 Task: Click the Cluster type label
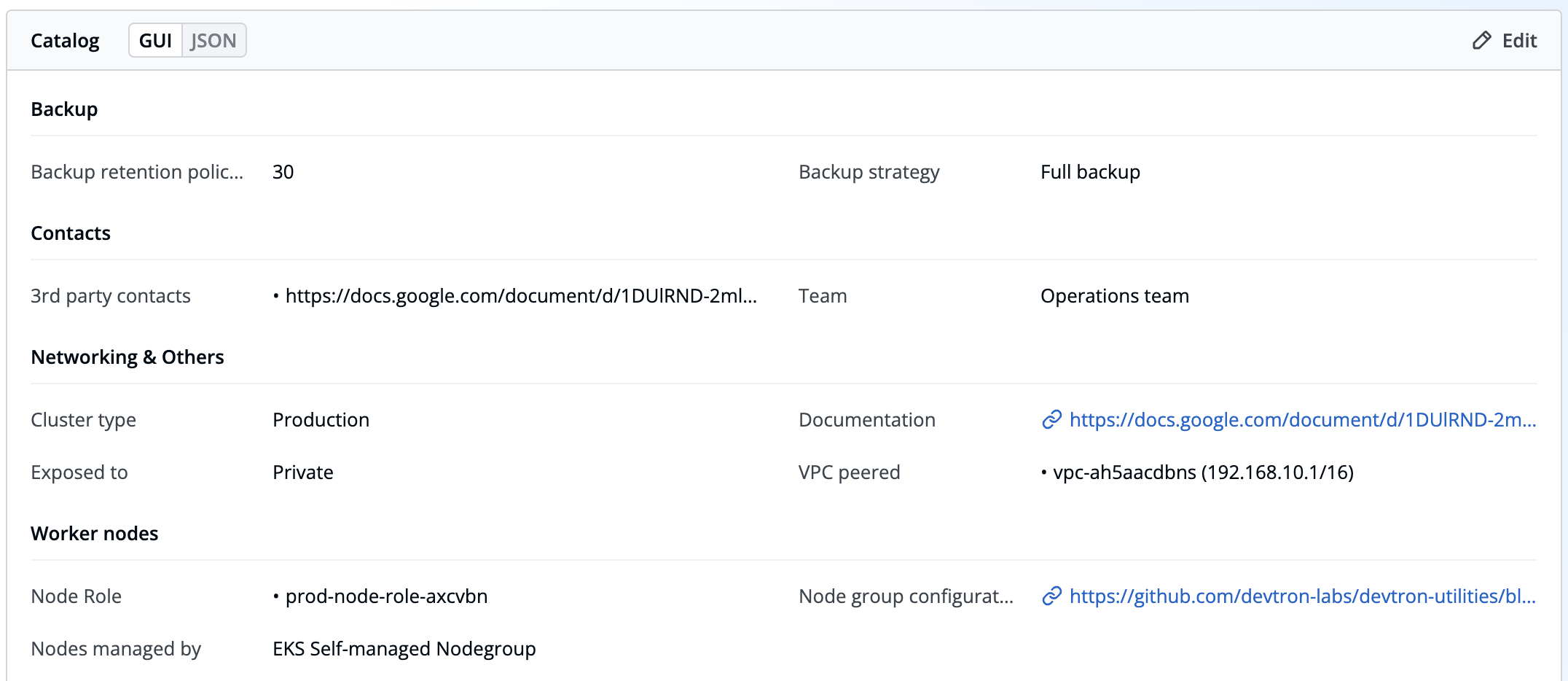tap(84, 420)
